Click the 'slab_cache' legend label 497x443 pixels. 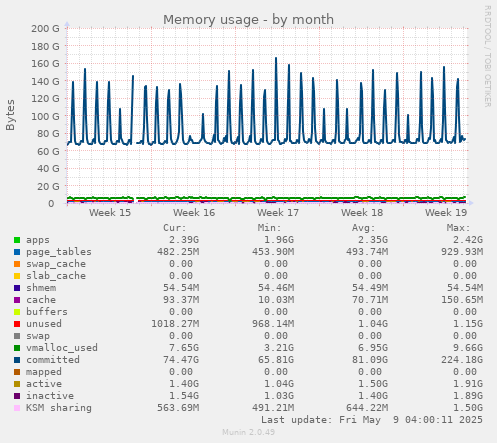click(56, 276)
